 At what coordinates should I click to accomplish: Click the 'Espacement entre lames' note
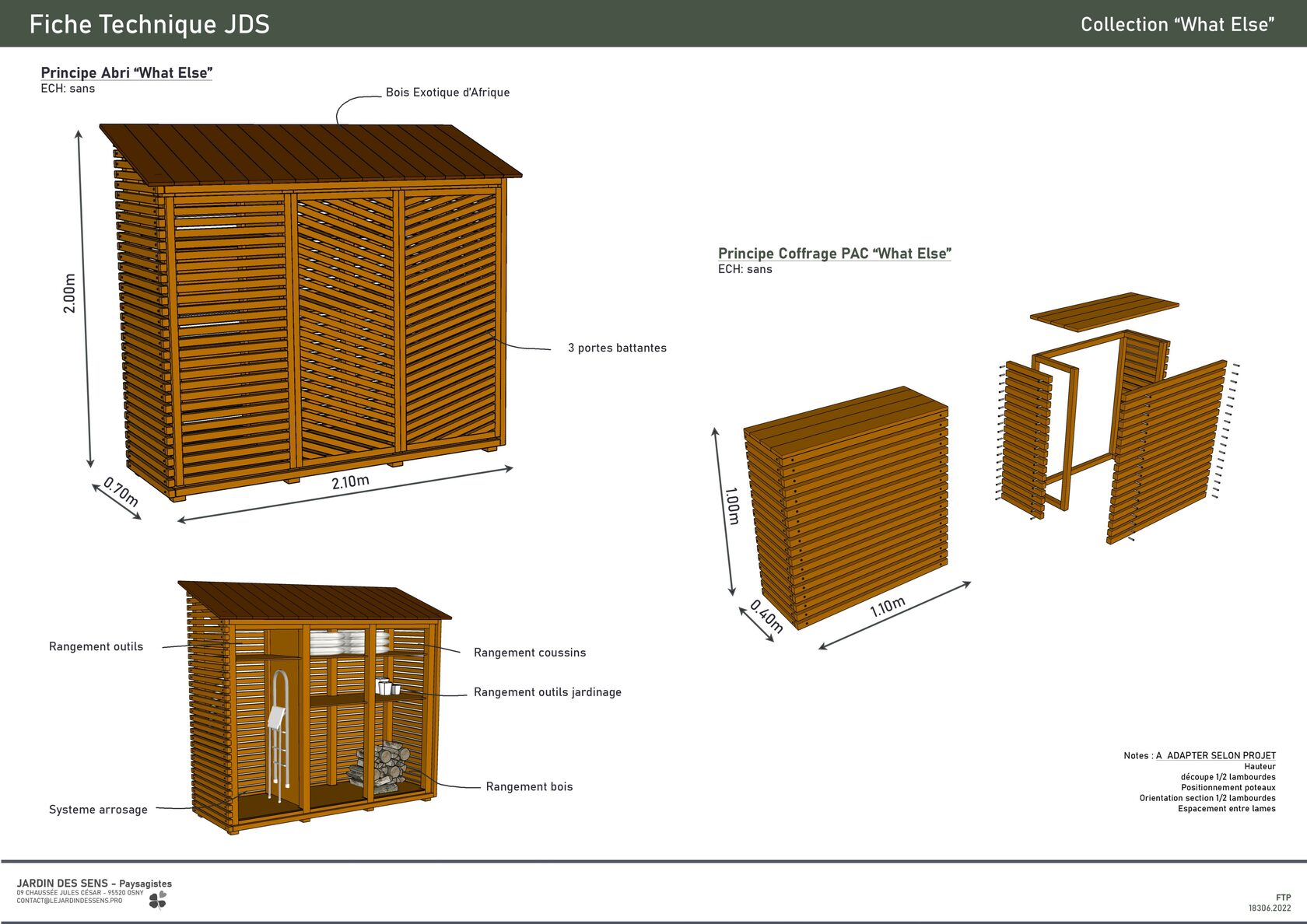[1226, 809]
